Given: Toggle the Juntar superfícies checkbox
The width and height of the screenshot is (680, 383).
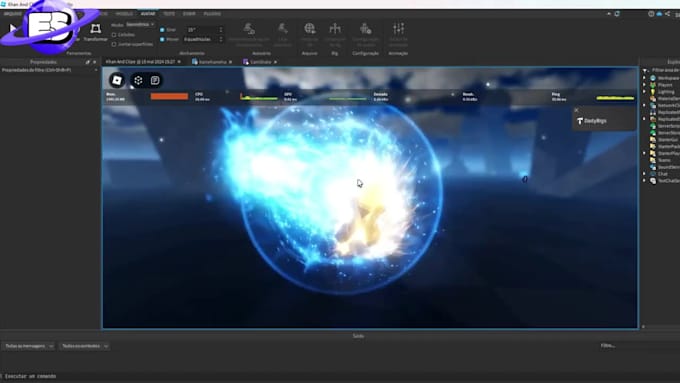Looking at the screenshot, I should point(114,44).
